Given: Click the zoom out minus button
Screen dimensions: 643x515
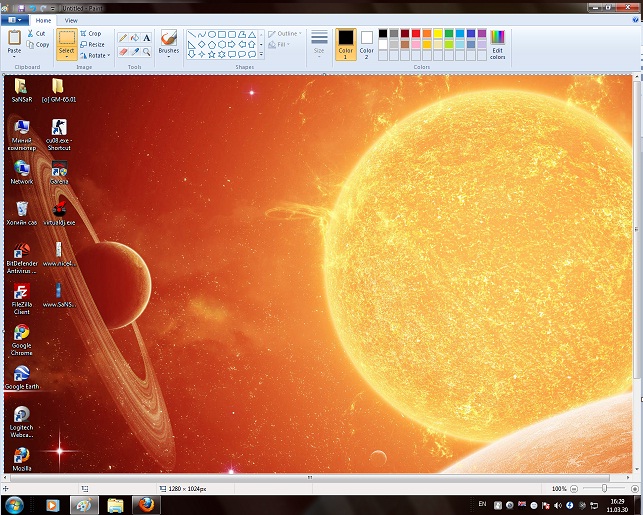Looking at the screenshot, I should coord(574,488).
